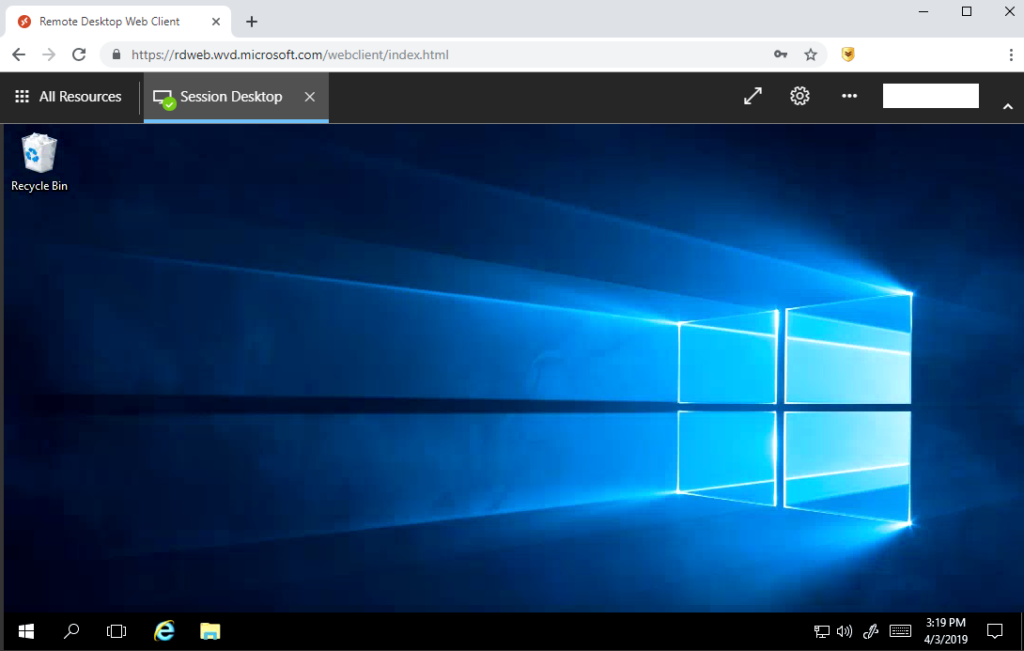Select the Recycle Bin desktop icon
The height and width of the screenshot is (651, 1024).
point(39,163)
